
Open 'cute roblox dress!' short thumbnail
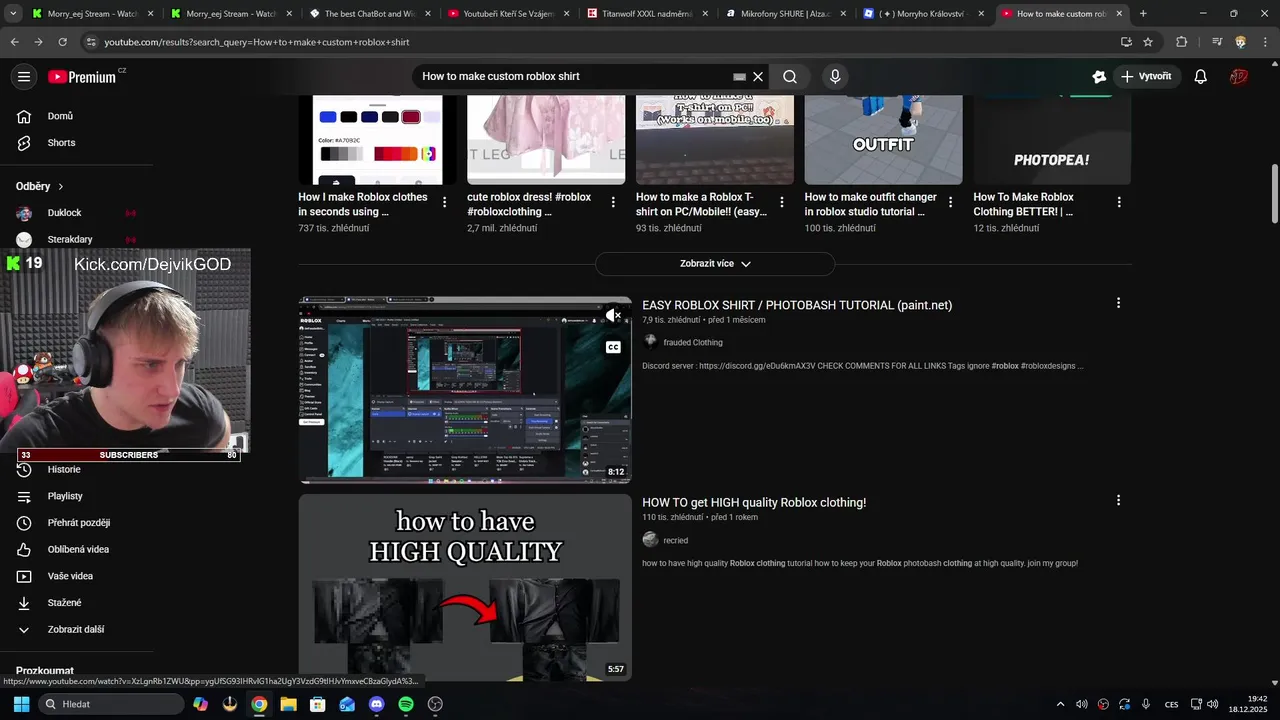click(x=546, y=140)
